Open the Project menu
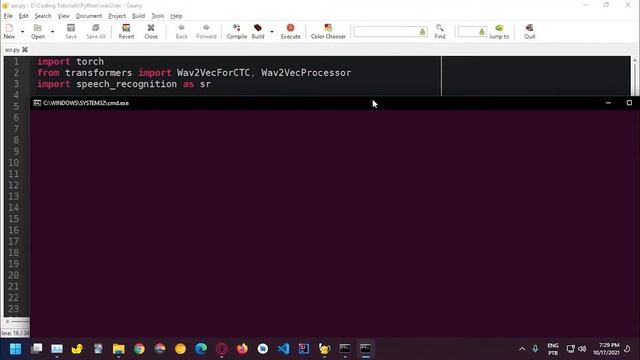 click(x=117, y=16)
